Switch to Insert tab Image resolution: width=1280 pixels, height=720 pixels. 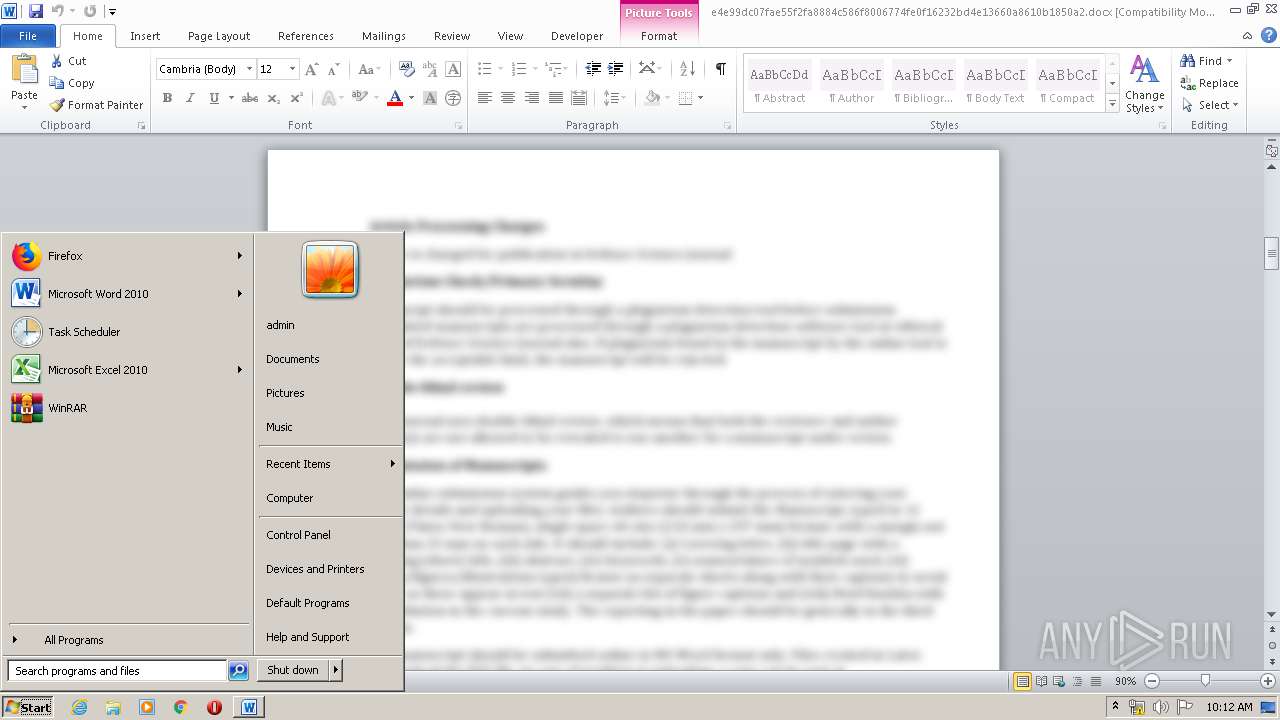pos(145,36)
